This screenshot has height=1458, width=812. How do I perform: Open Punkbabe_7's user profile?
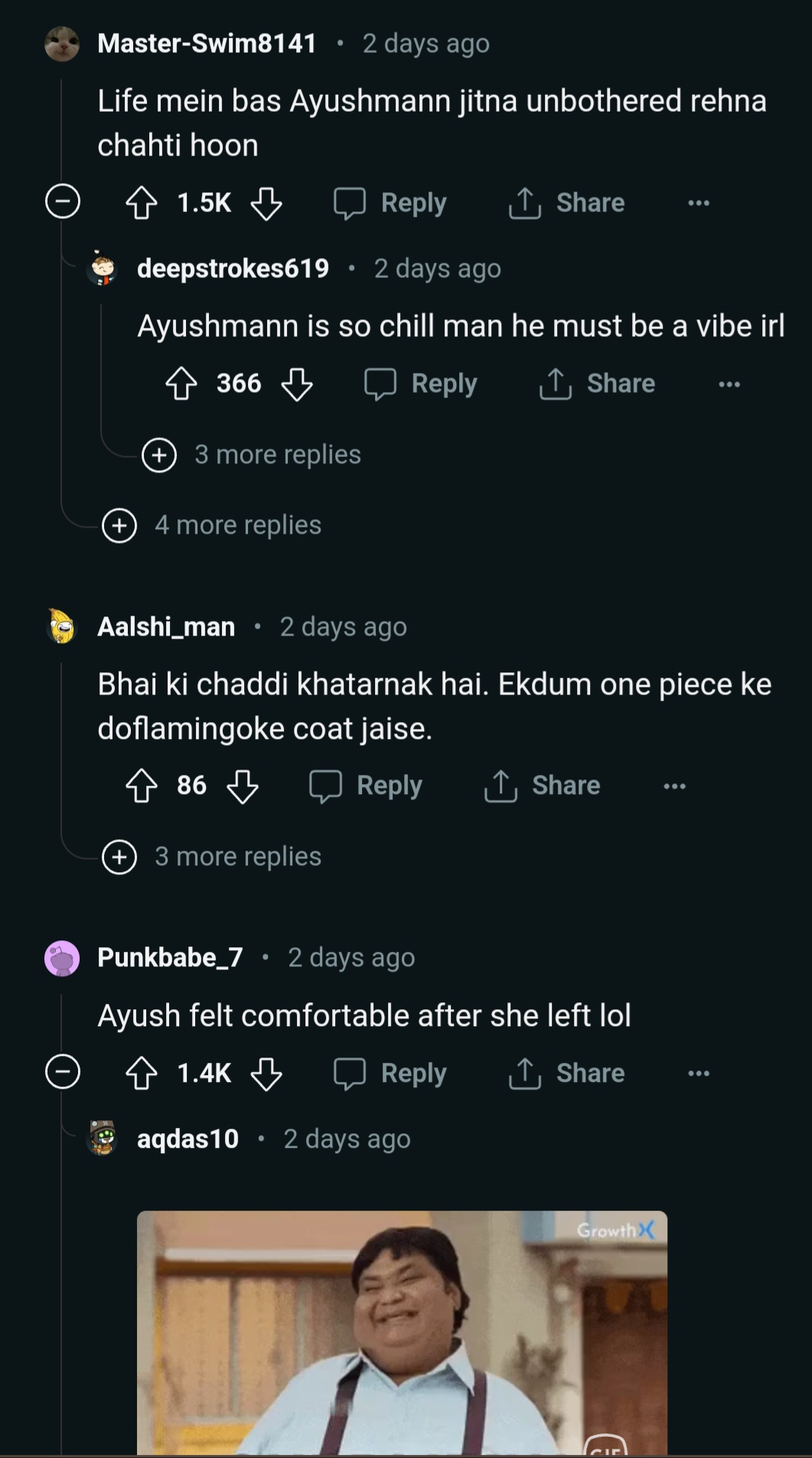tap(170, 958)
